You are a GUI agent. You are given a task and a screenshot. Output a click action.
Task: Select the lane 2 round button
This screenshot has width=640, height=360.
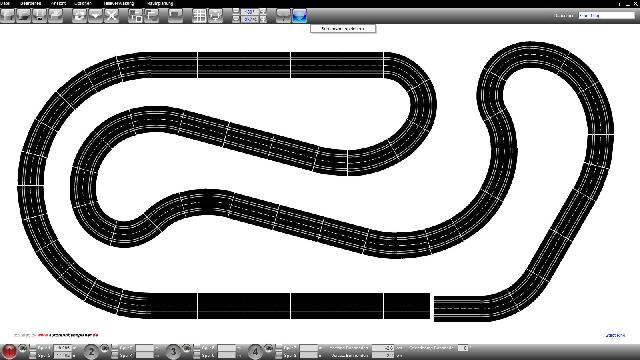point(91,351)
